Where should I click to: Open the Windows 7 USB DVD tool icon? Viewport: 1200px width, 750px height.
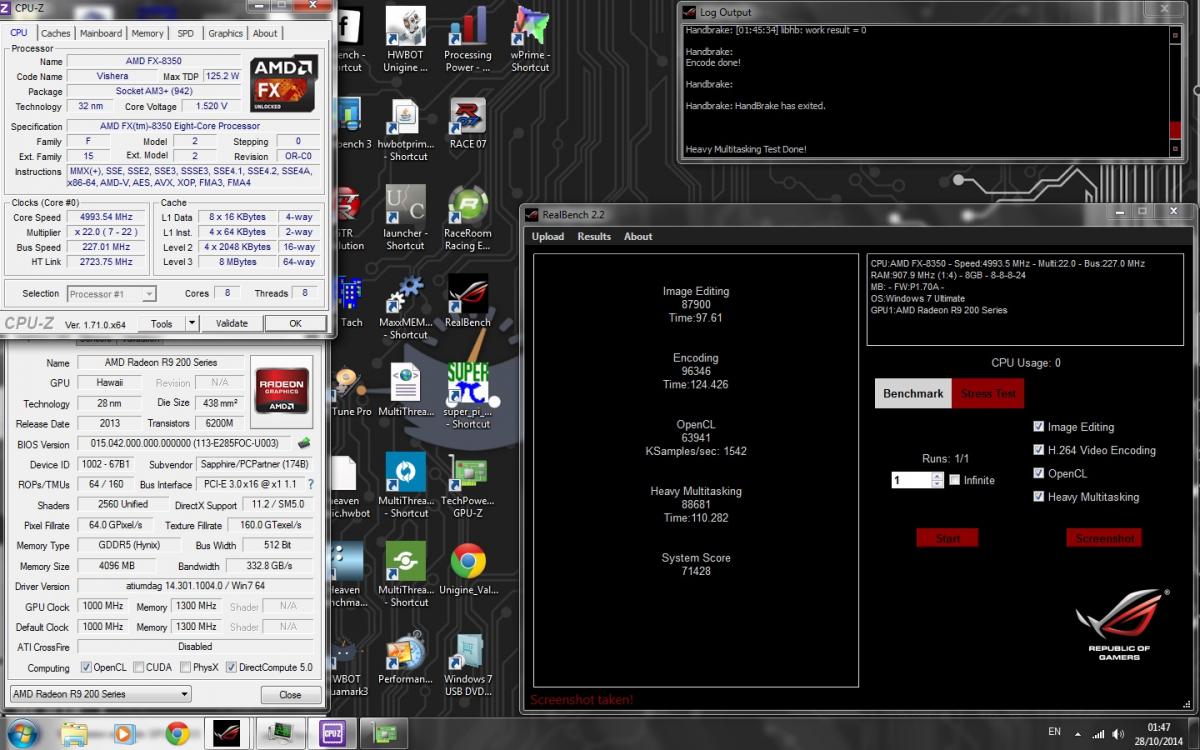pyautogui.click(x=467, y=664)
